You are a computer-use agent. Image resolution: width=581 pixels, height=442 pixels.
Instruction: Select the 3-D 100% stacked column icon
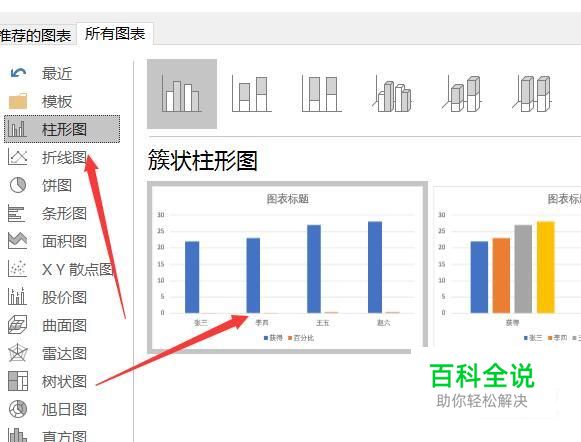point(532,94)
